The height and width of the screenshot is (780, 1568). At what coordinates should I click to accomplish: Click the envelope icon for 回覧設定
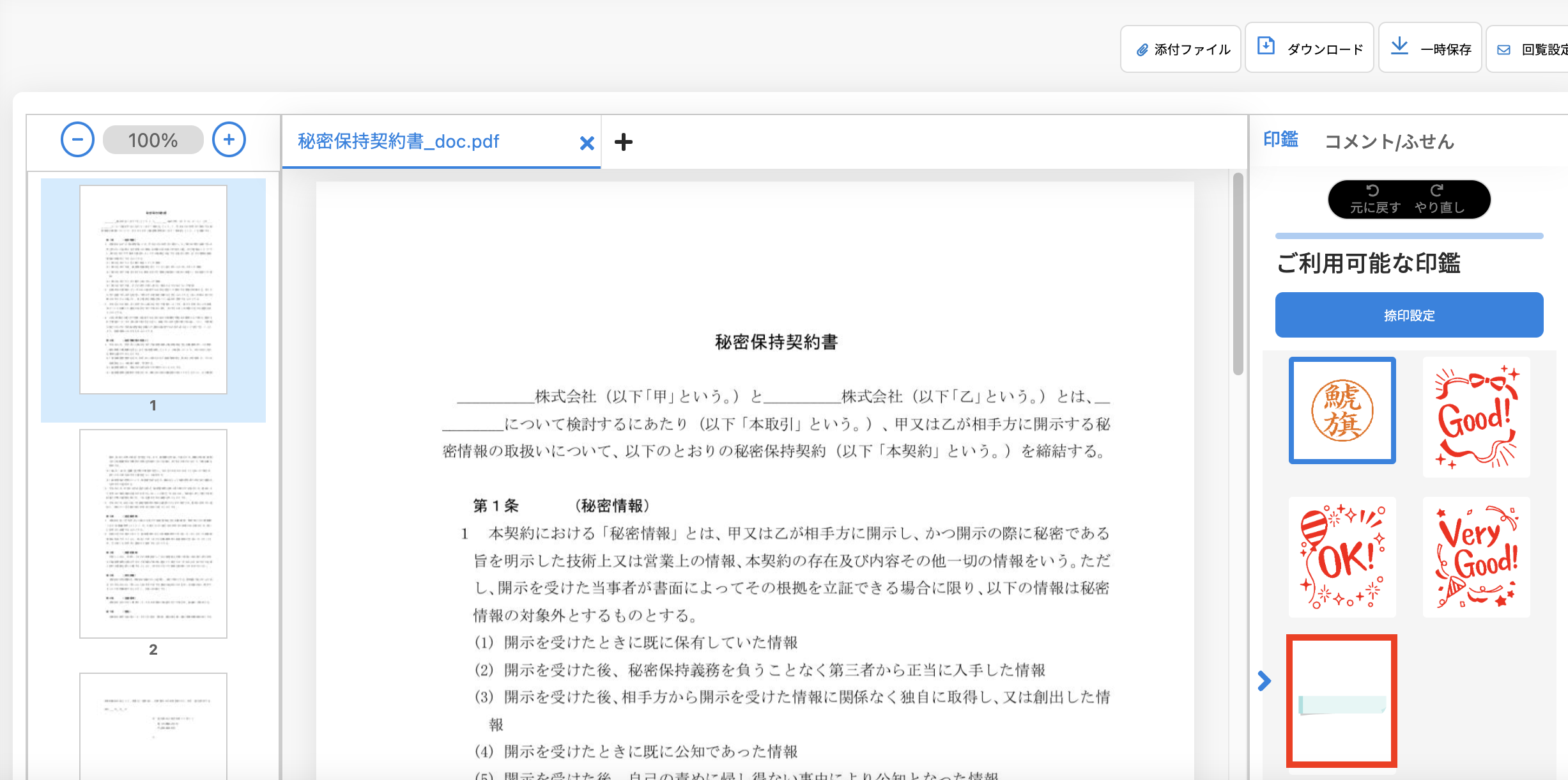1504,50
